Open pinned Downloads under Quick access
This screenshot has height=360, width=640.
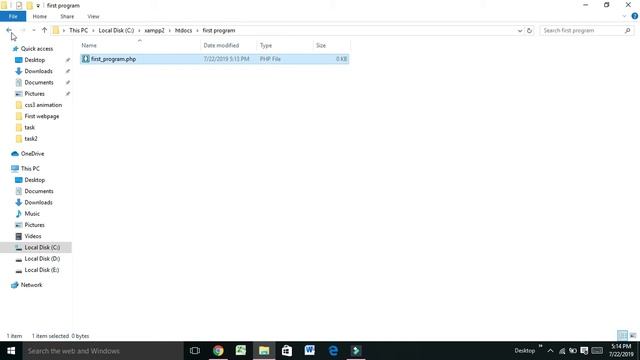coord(38,71)
